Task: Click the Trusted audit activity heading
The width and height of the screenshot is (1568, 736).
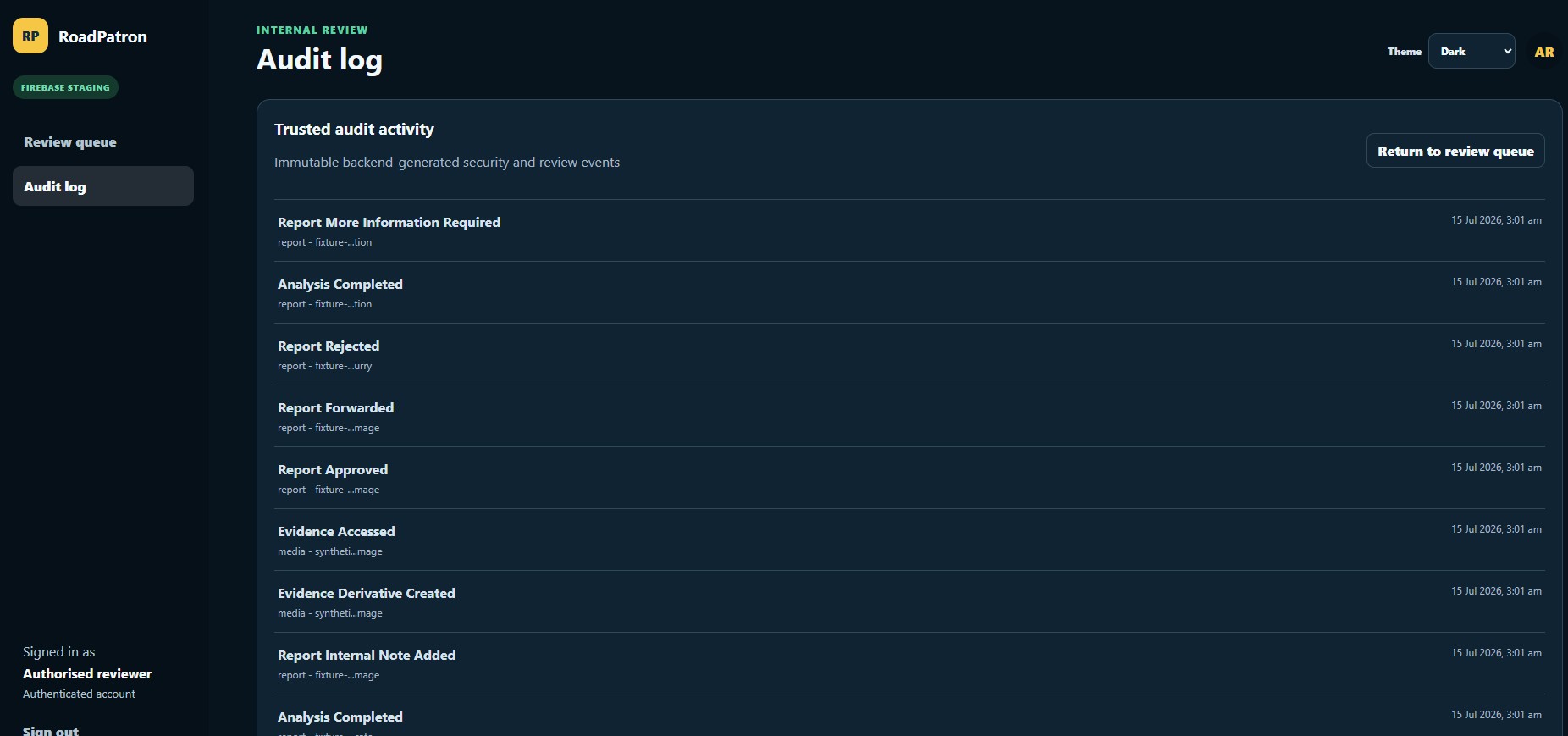Action: (x=354, y=129)
